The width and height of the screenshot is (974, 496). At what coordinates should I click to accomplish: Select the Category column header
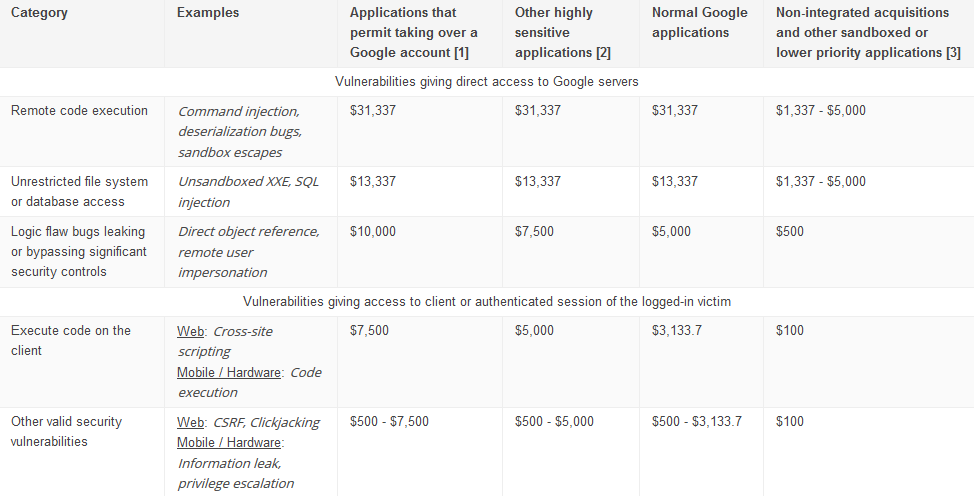40,13
